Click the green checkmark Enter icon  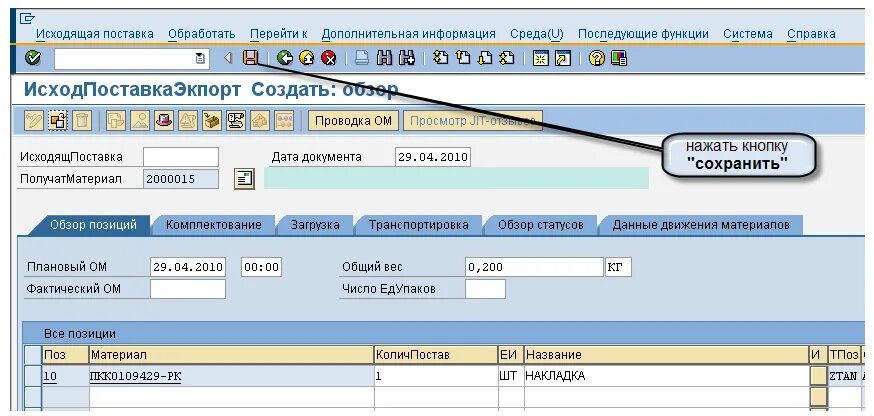(x=33, y=58)
